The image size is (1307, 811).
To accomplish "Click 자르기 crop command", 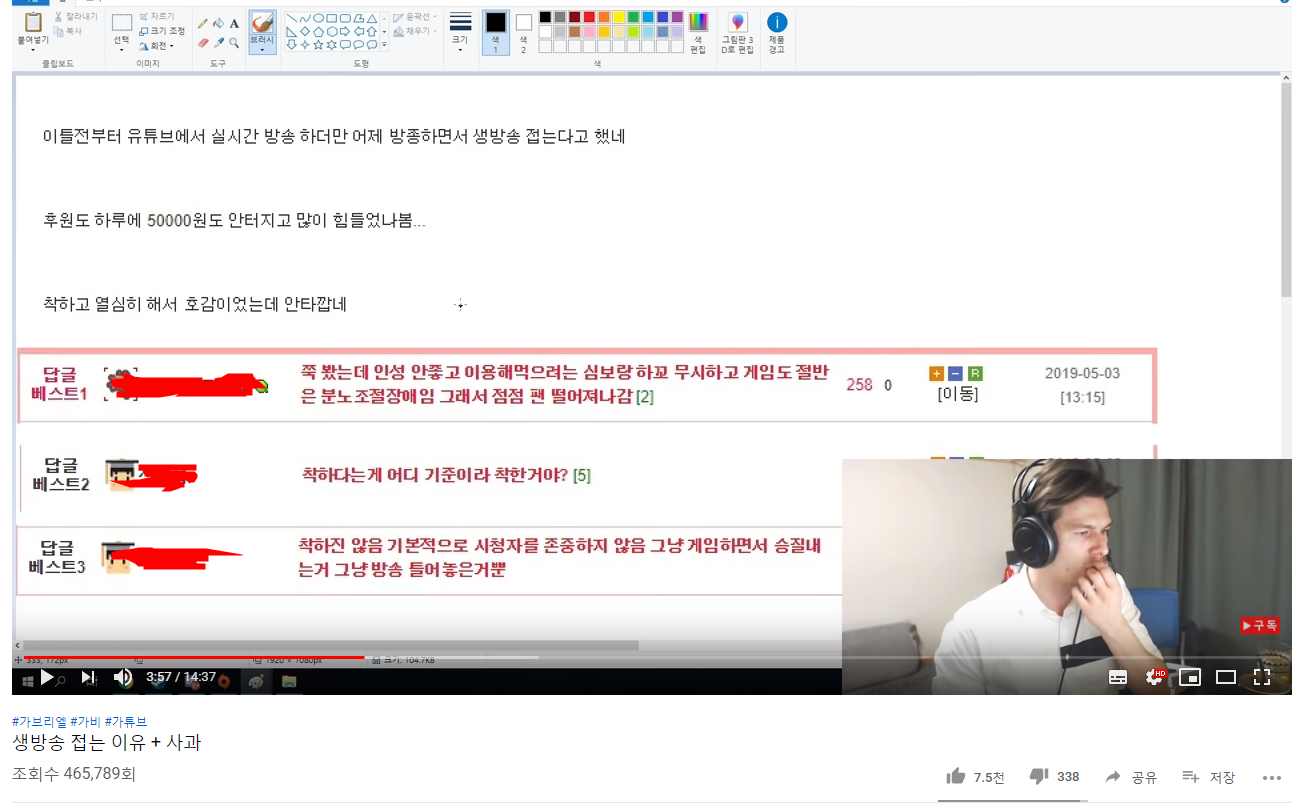I will (157, 17).
